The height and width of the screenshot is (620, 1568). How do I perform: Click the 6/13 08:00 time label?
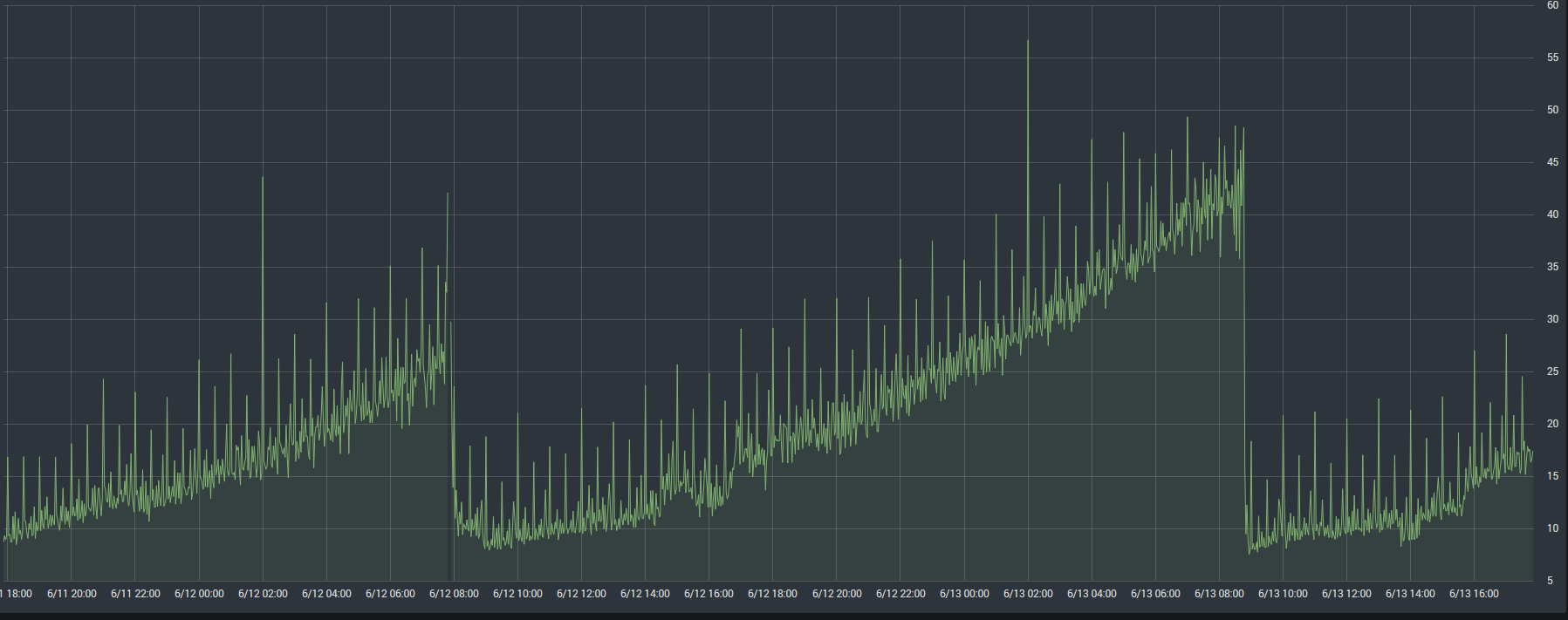coord(1219,594)
